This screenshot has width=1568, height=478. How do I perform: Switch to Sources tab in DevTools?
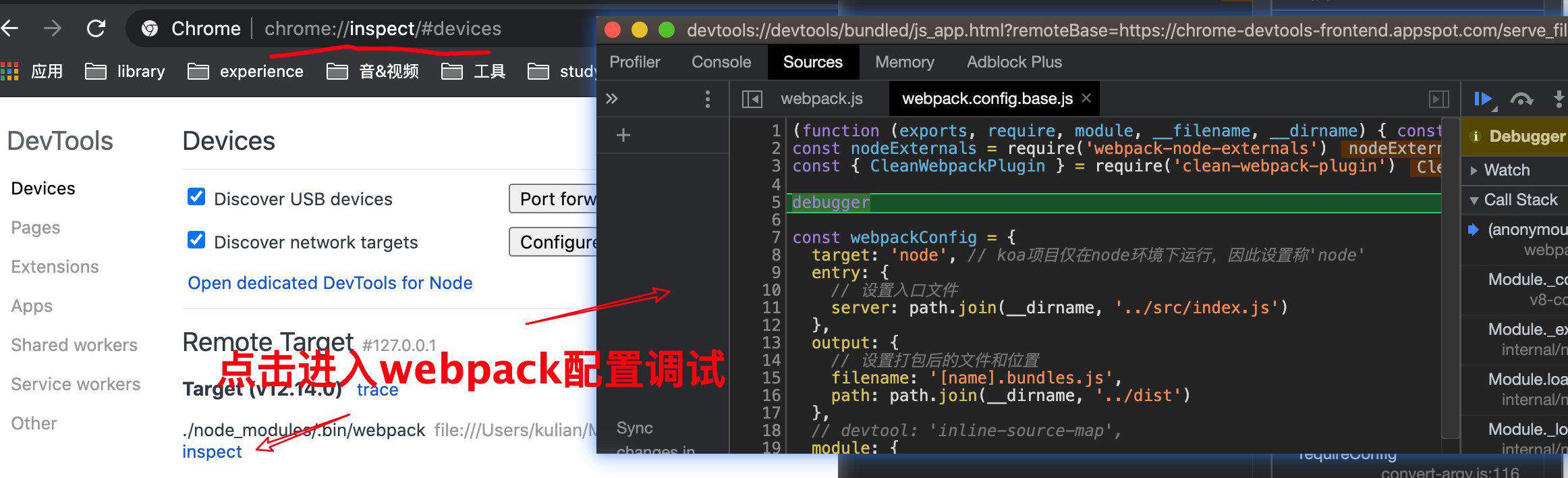[x=813, y=62]
